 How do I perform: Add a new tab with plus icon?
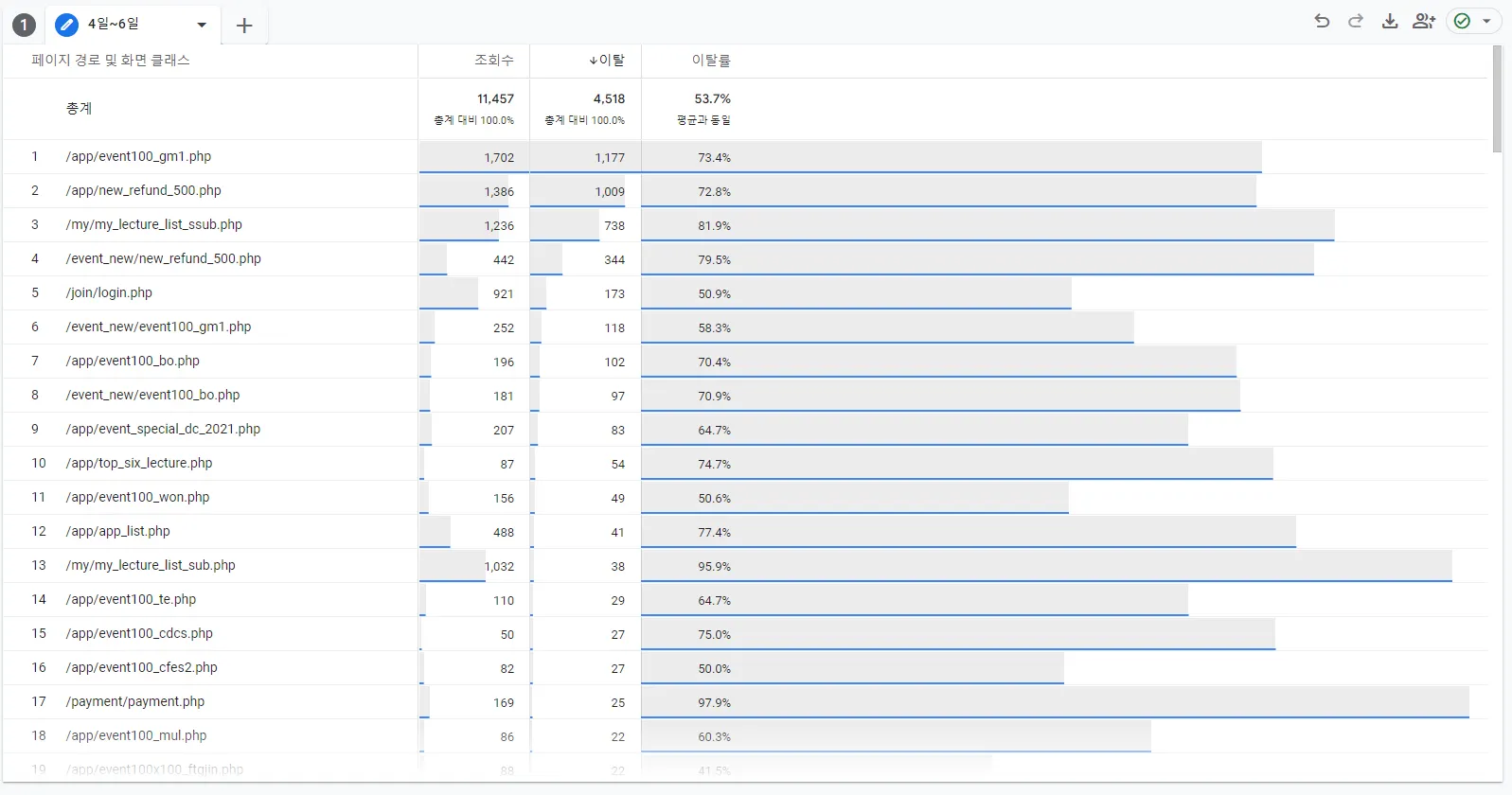(x=244, y=26)
